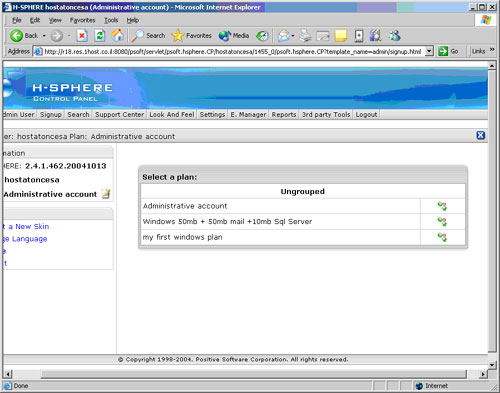Click the browser Refresh icon
The width and height of the screenshot is (500, 393).
pos(100,35)
